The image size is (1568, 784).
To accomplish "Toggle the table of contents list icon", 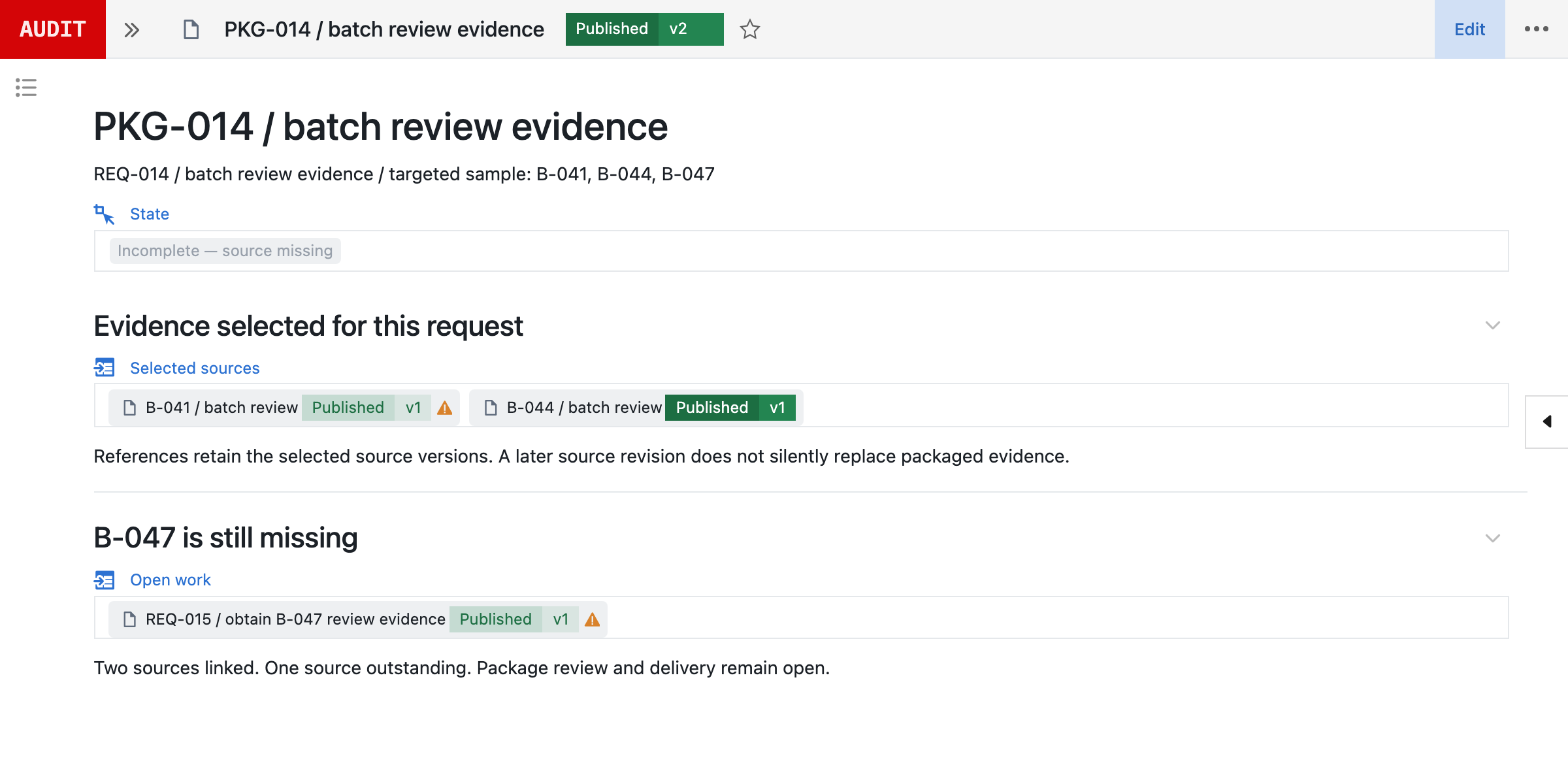I will [x=26, y=88].
